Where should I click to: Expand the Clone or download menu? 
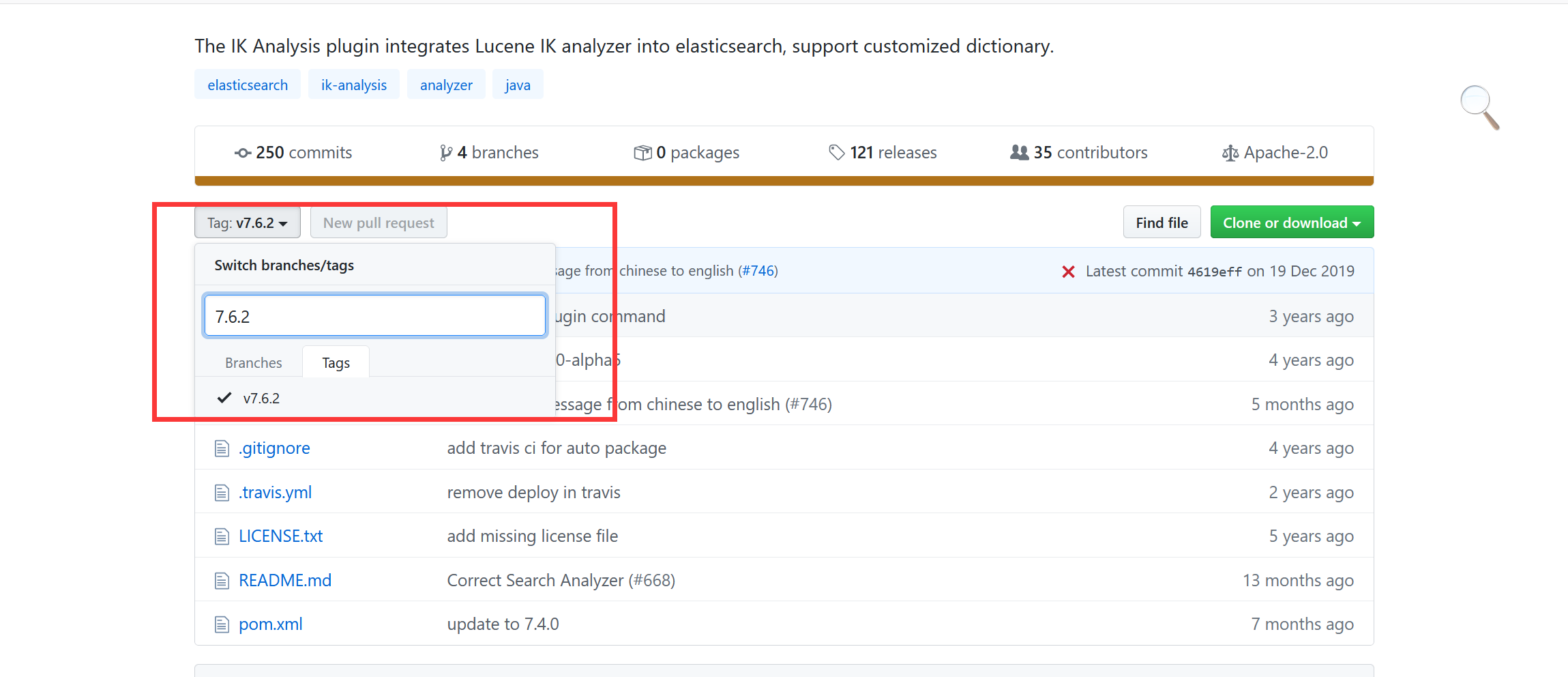click(x=1291, y=222)
